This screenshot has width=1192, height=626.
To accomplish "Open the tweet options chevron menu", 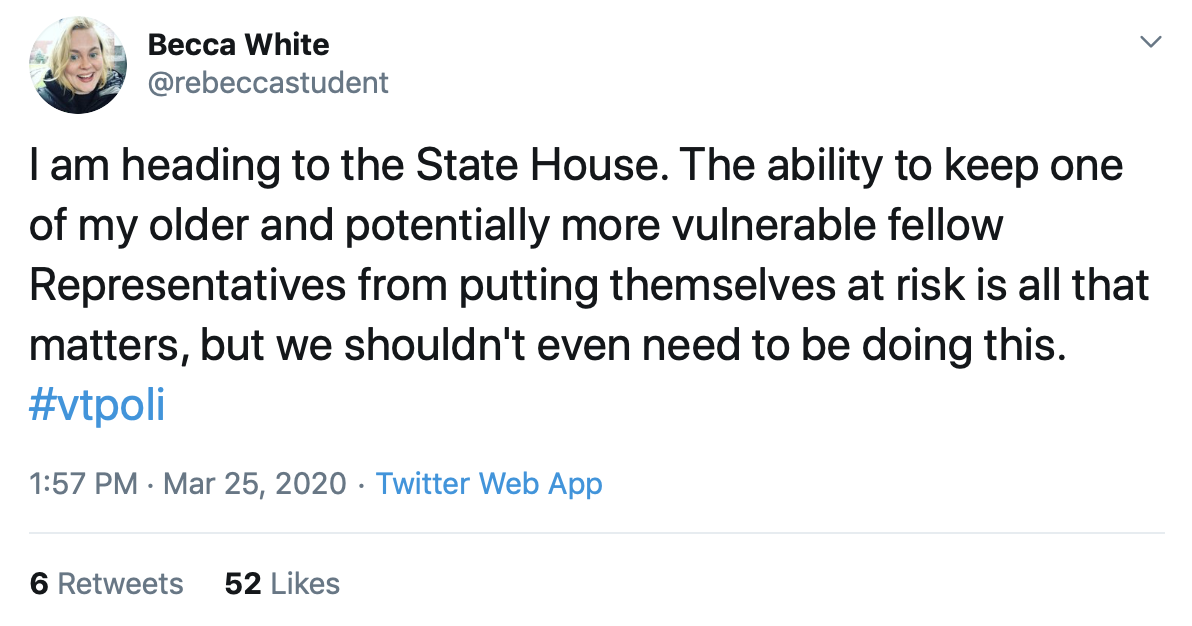I will pyautogui.click(x=1151, y=43).
